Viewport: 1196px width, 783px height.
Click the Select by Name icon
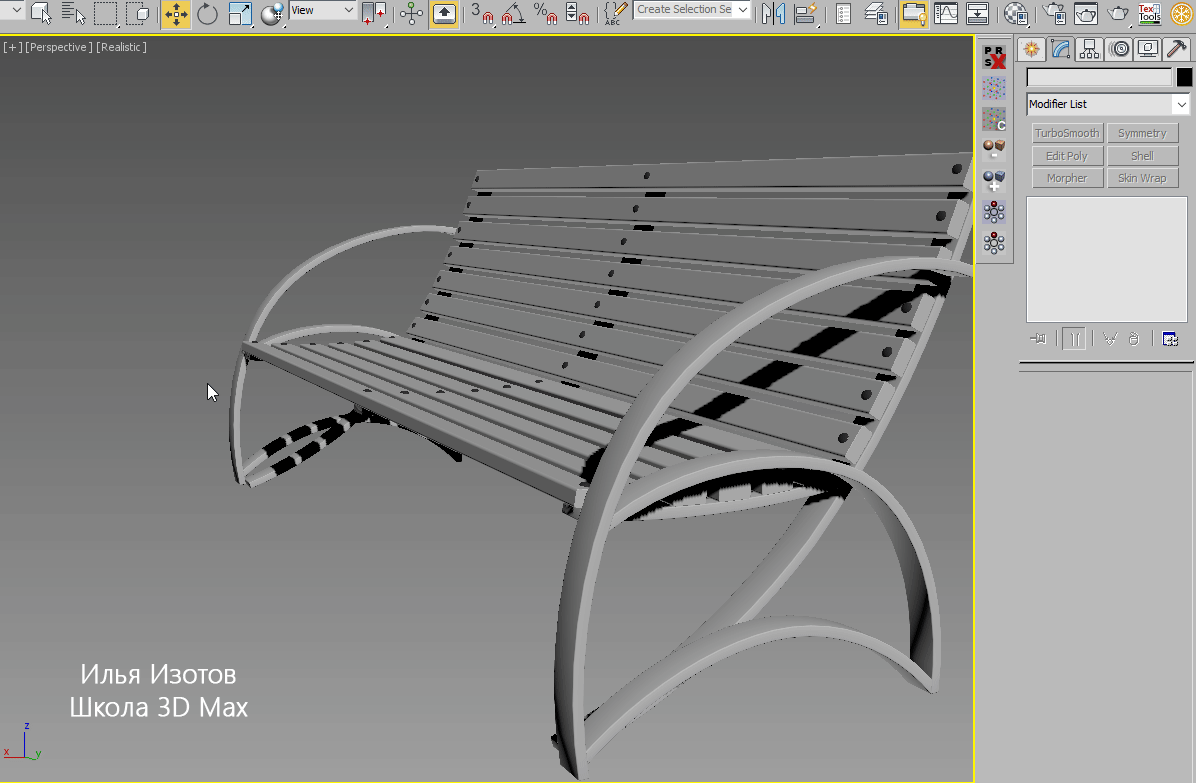coord(75,15)
